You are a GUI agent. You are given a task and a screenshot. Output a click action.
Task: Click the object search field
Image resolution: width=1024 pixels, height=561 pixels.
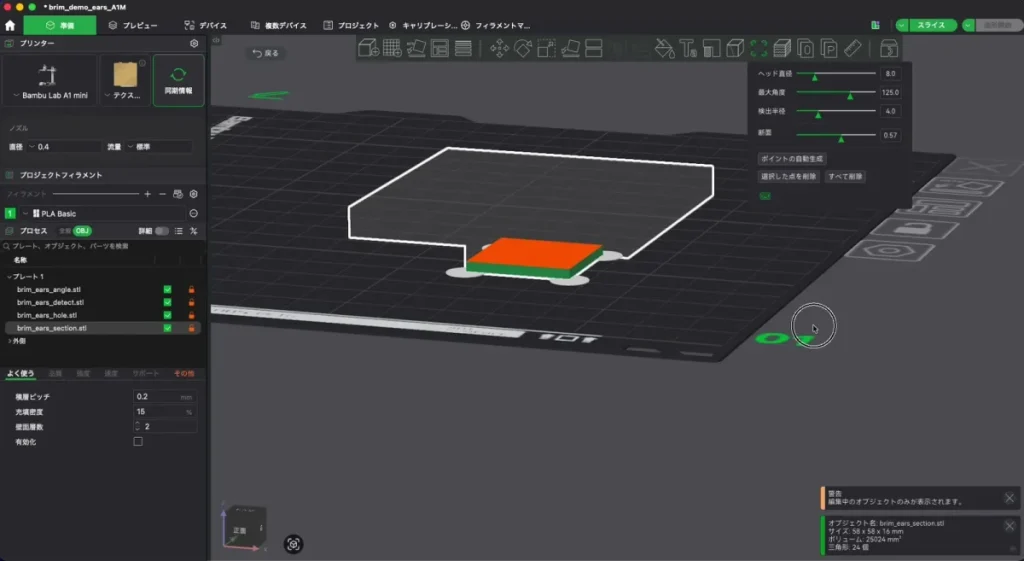click(103, 246)
